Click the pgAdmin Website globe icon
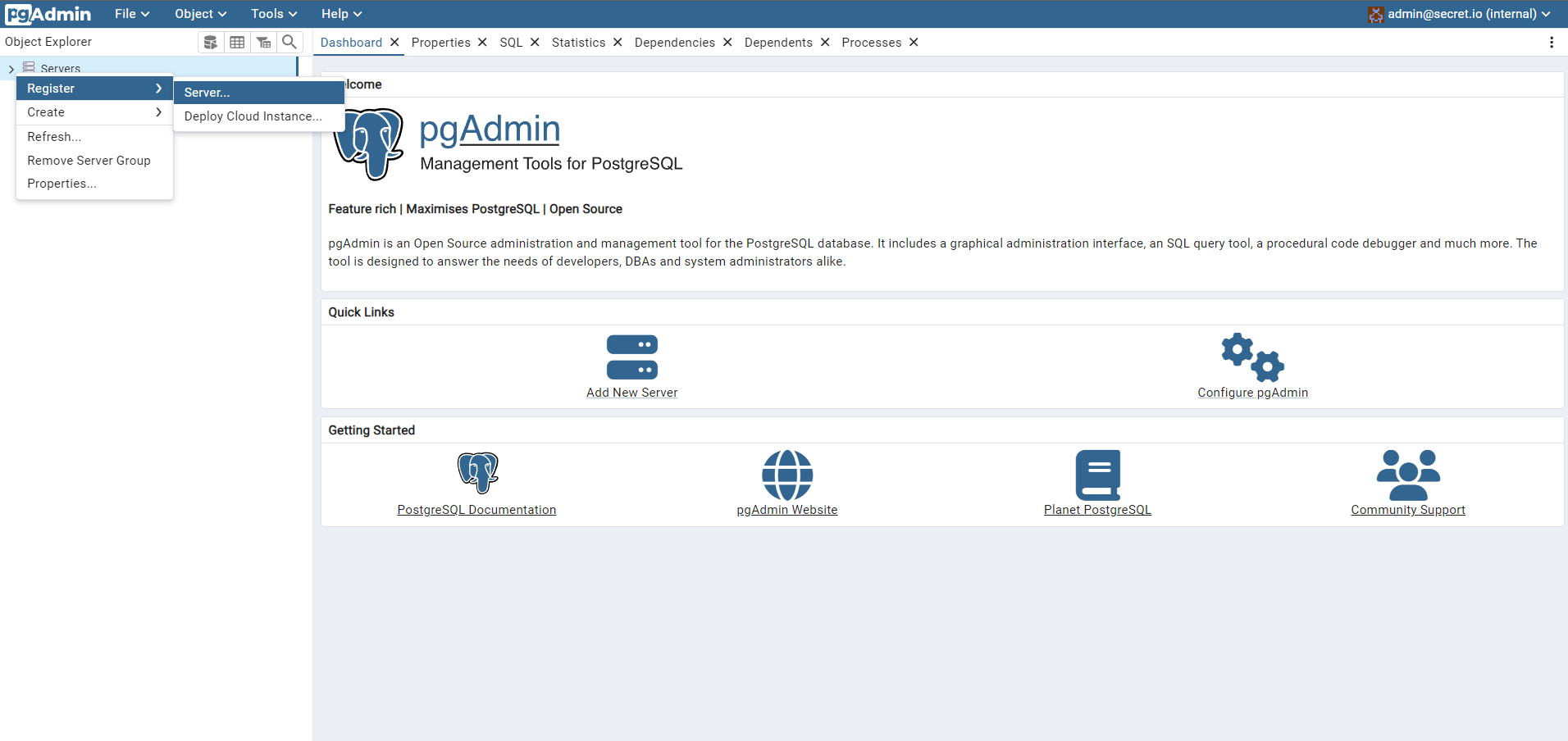 [787, 475]
